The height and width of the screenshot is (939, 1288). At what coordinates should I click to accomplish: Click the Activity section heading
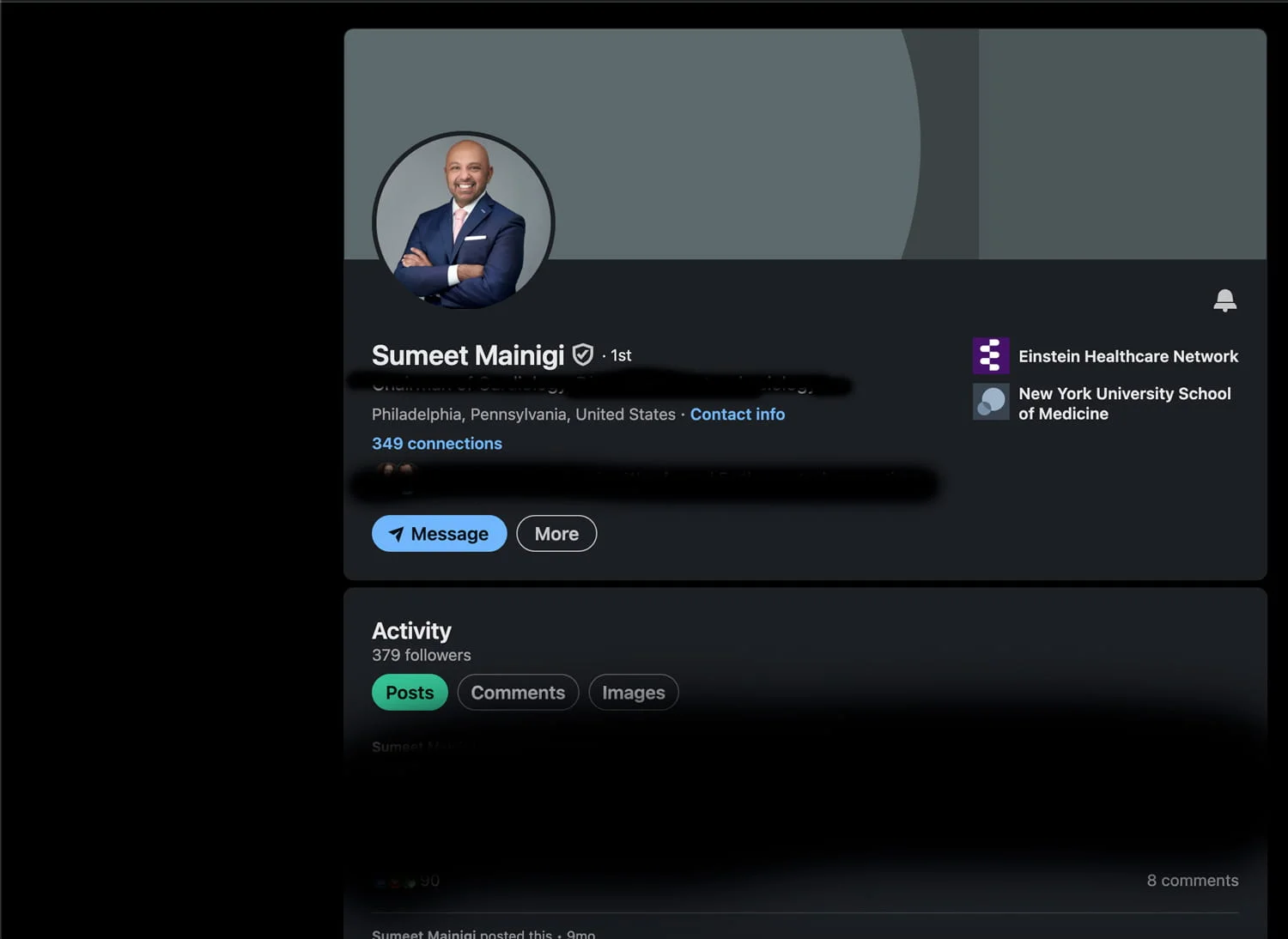click(x=411, y=631)
